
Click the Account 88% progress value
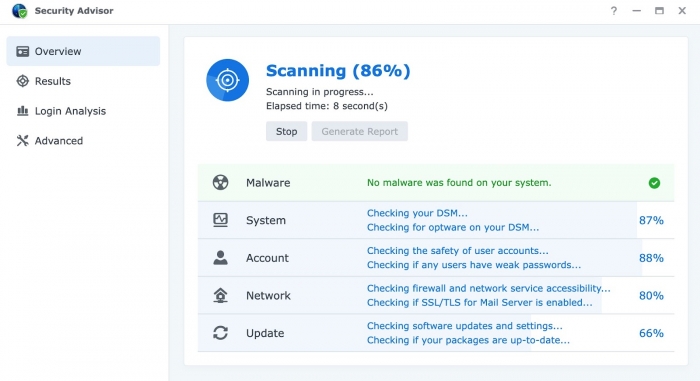[651, 258]
